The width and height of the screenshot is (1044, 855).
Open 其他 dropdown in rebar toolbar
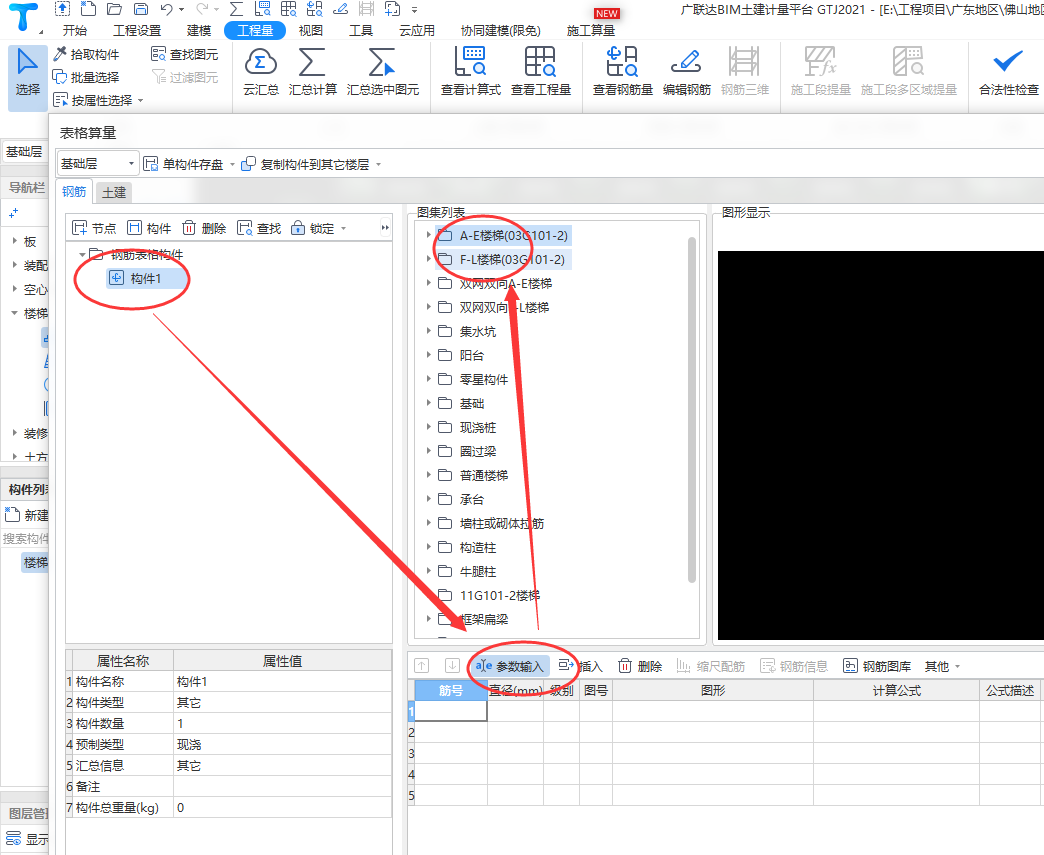[942, 666]
